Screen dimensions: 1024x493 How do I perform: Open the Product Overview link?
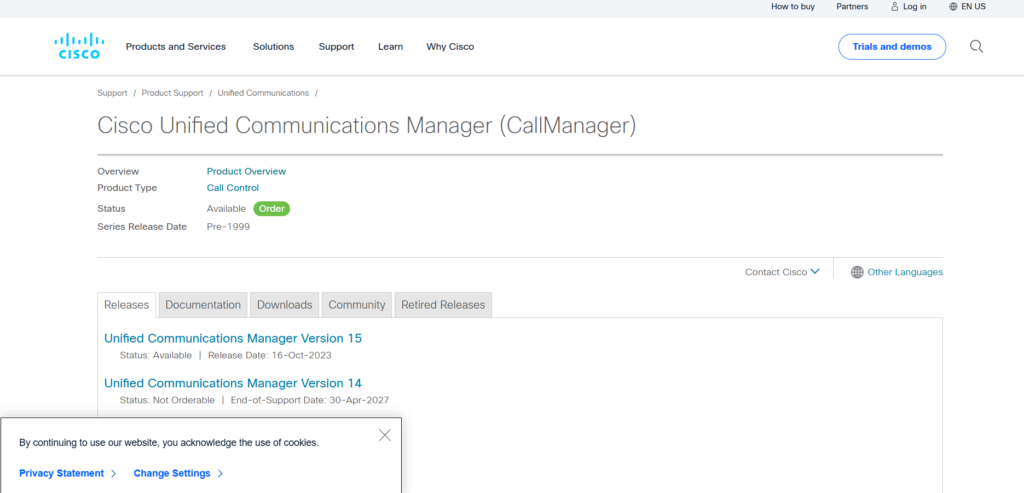[x=246, y=172]
